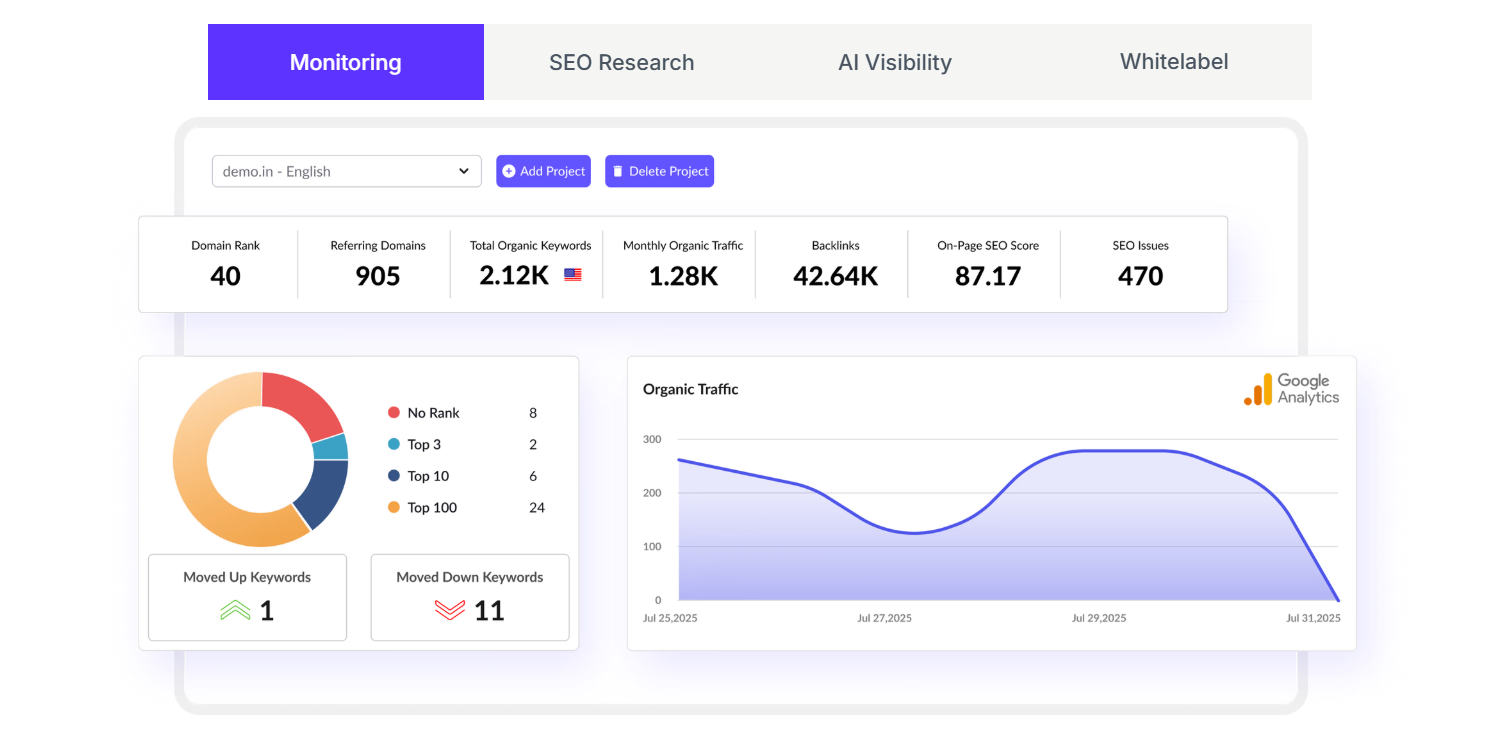Image resolution: width=1495 pixels, height=736 pixels.
Task: Click the trash icon in Delete Project
Action: [x=617, y=171]
